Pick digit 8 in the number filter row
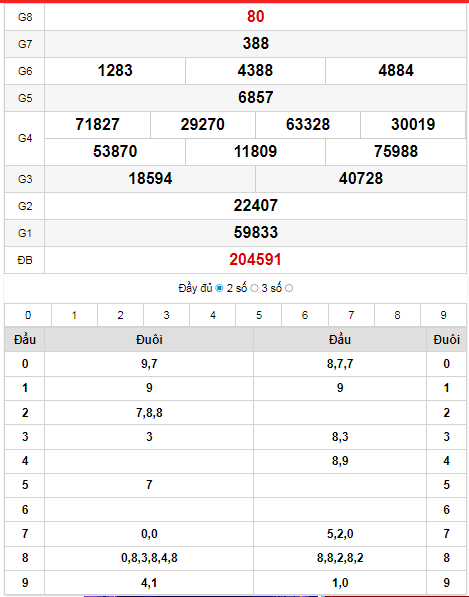The image size is (469, 597). 397,315
